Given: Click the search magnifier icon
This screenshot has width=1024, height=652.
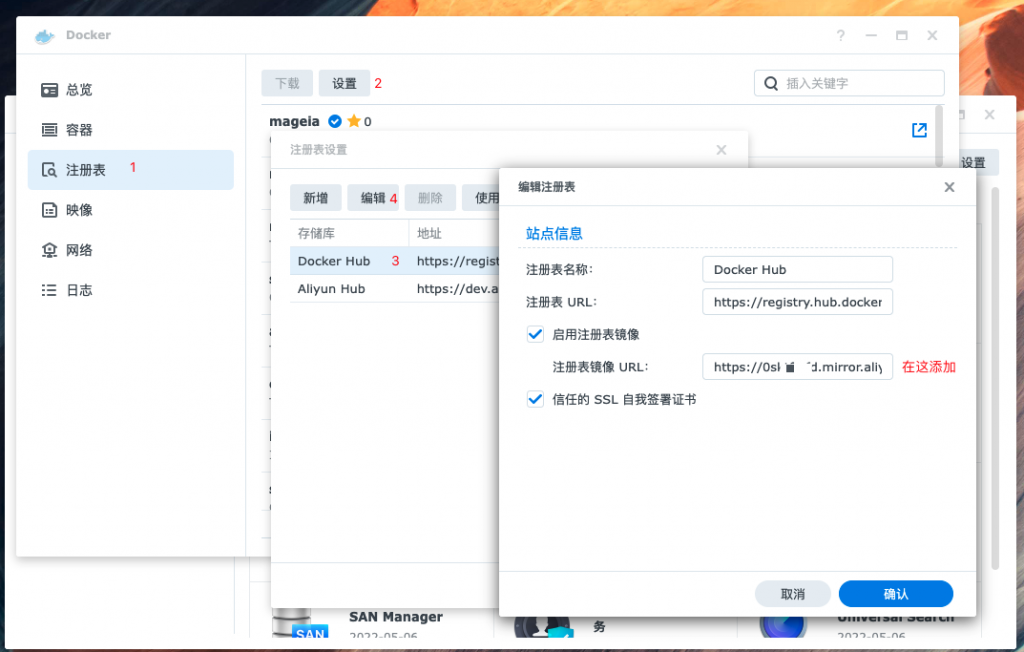Looking at the screenshot, I should pyautogui.click(x=771, y=84).
